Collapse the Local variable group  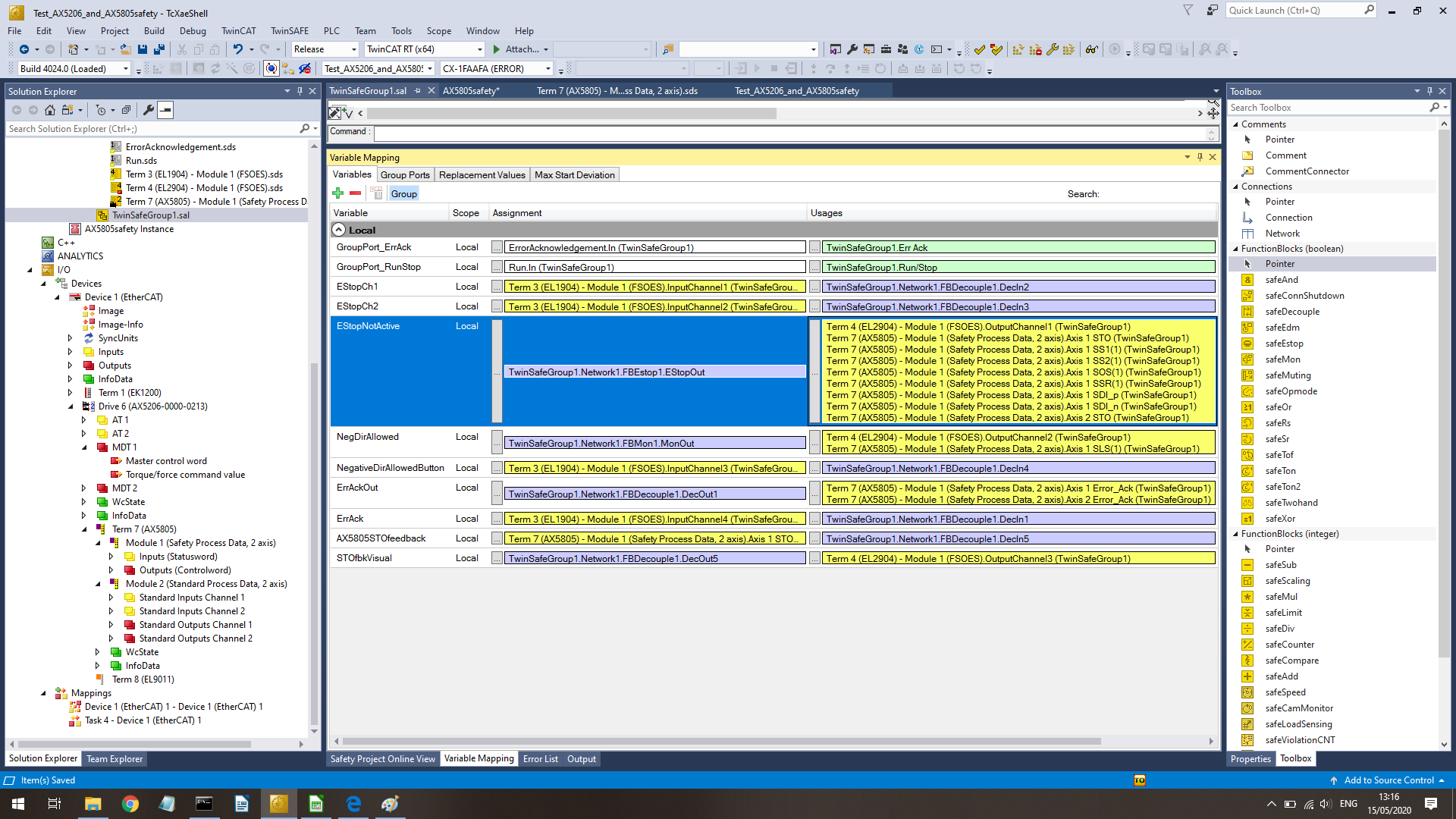click(339, 230)
